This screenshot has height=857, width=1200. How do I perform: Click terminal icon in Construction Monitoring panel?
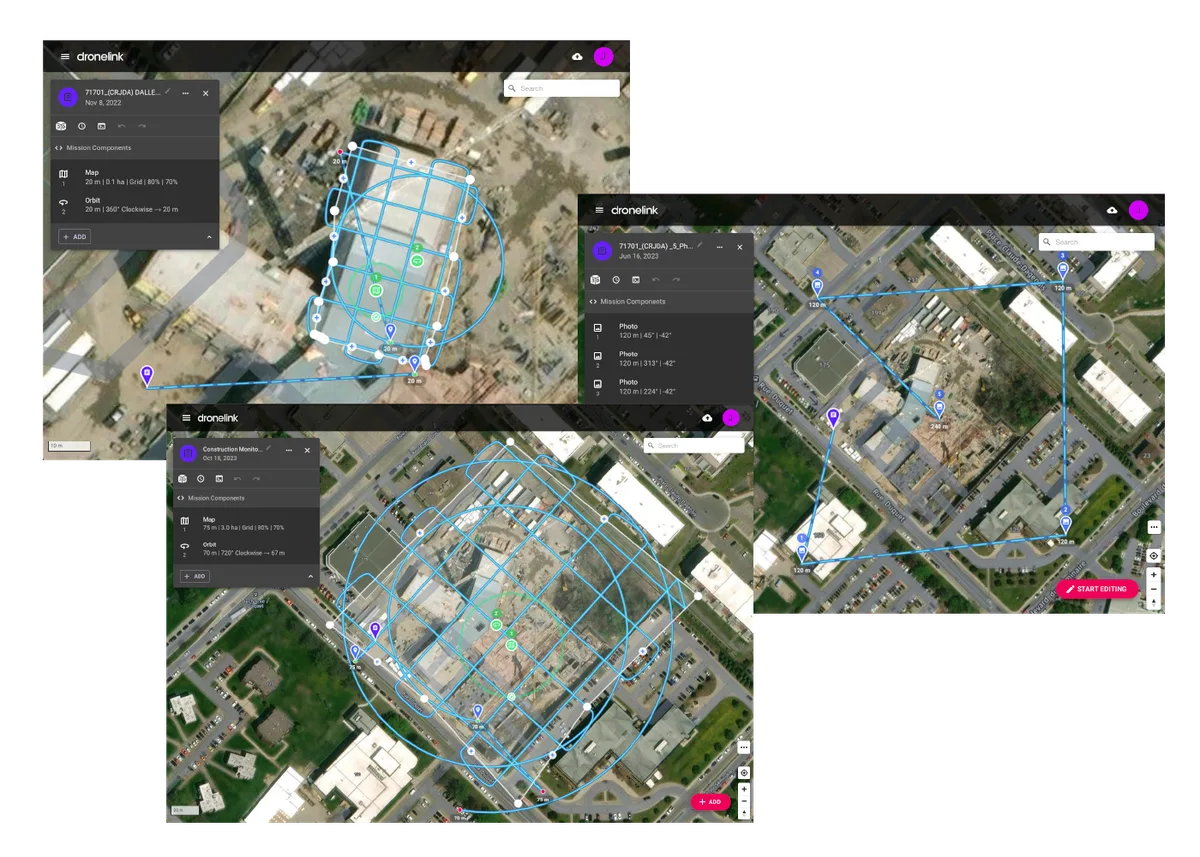click(x=219, y=479)
